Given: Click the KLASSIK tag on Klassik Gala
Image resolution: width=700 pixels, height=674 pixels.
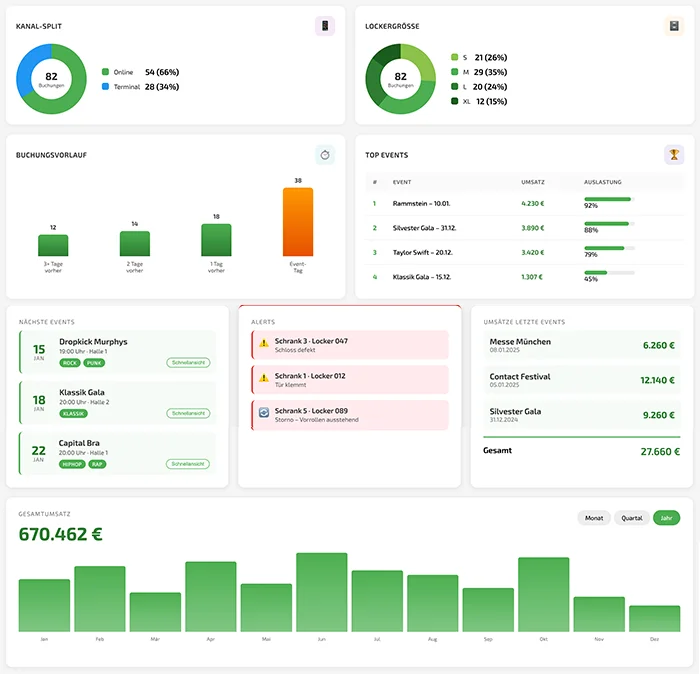Looking at the screenshot, I should click(x=74, y=414).
